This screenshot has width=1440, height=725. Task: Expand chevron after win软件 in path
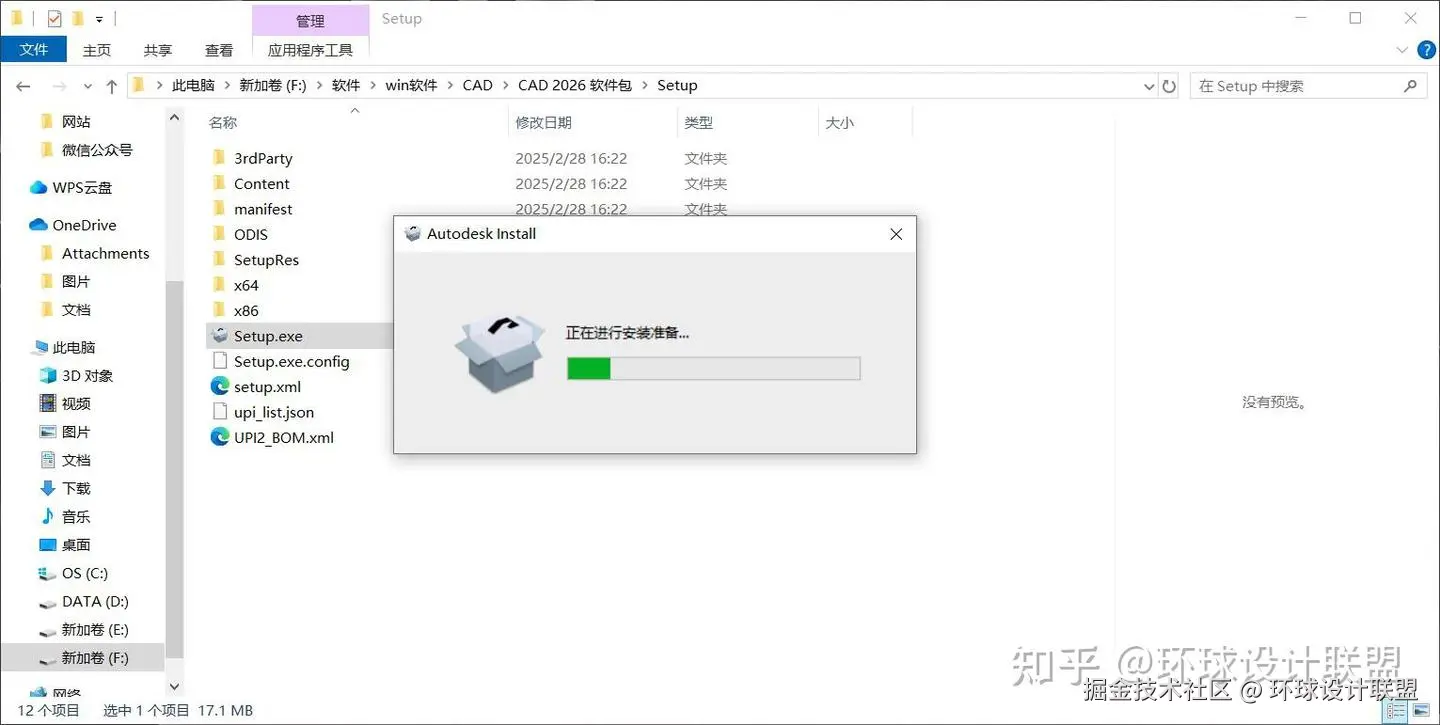coord(450,86)
